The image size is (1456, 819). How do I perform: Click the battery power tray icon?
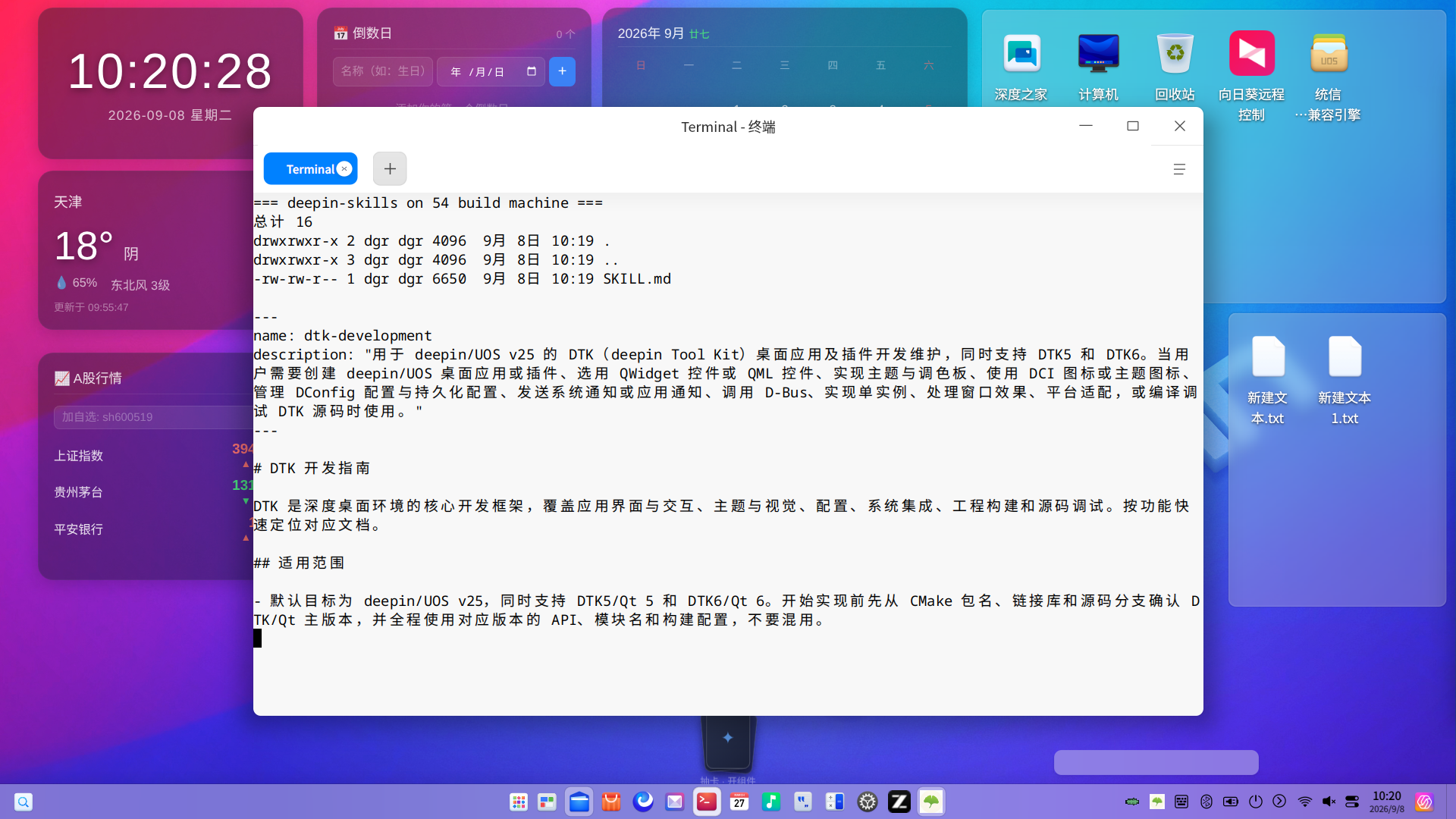click(x=1231, y=802)
